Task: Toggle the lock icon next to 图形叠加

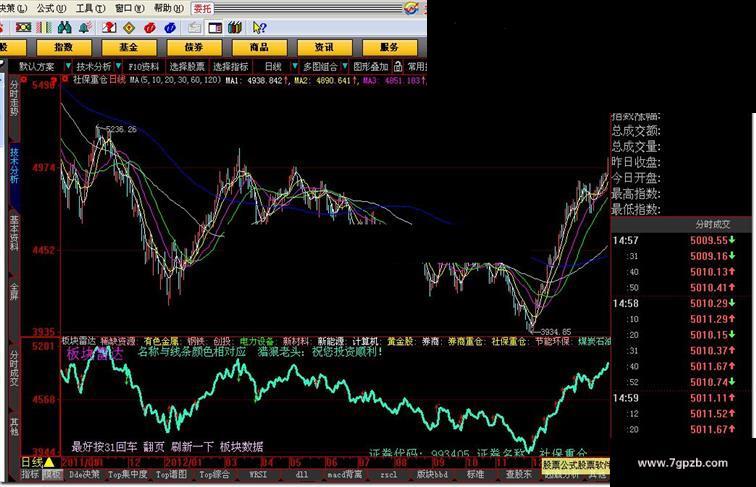Action: [398, 67]
